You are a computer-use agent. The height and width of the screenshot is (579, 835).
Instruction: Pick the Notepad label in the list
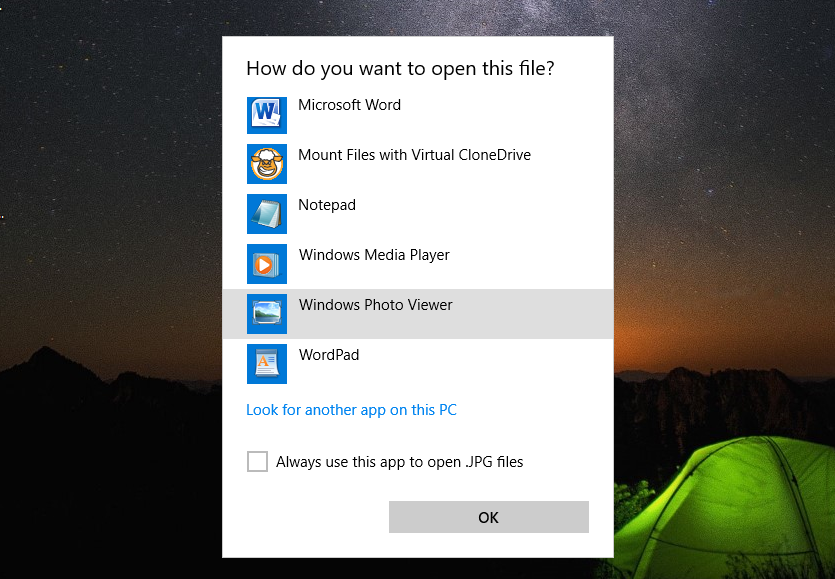click(327, 205)
